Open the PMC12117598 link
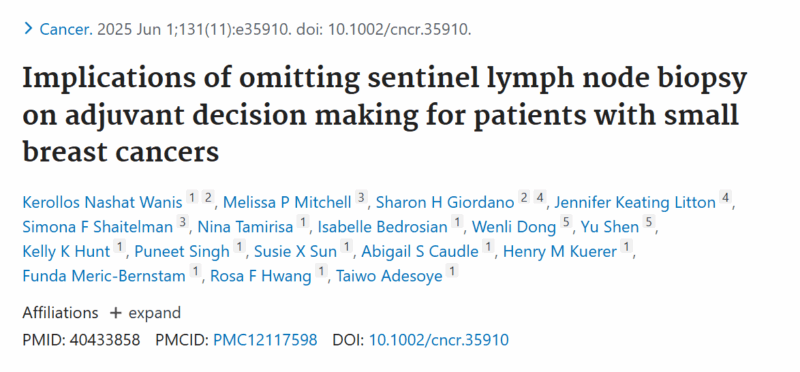This screenshot has height=372, width=800. tap(265, 340)
